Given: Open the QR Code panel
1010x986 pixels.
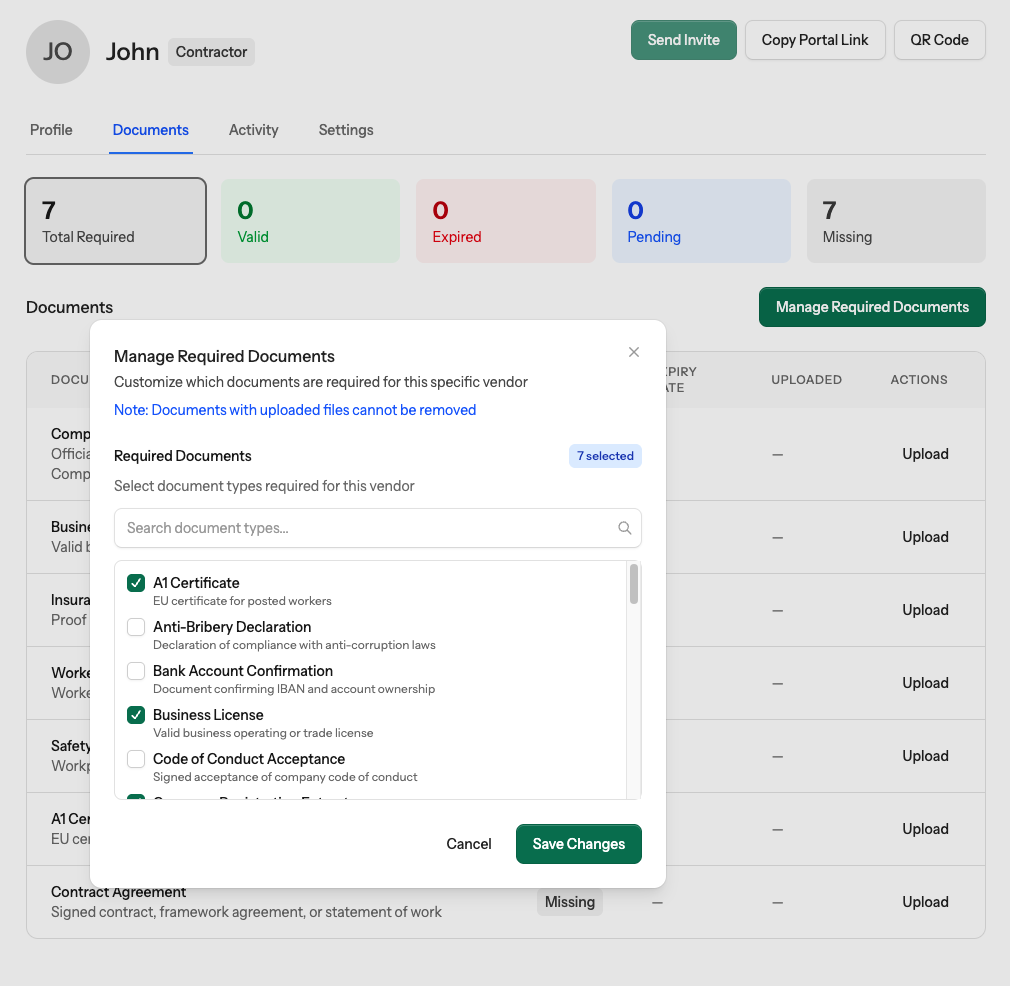Looking at the screenshot, I should (x=939, y=40).
